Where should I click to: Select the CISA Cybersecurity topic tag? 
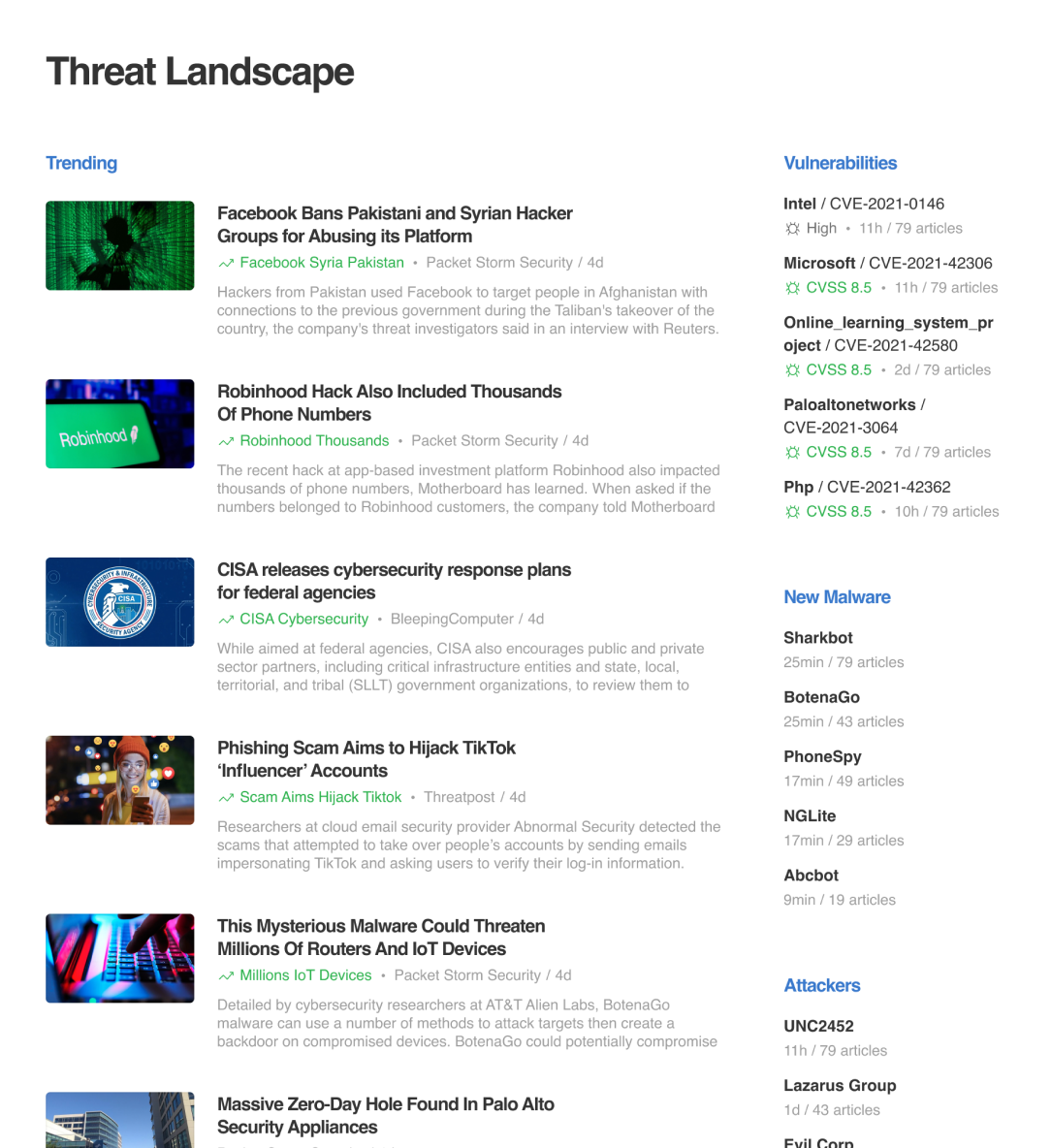pyautogui.click(x=304, y=620)
